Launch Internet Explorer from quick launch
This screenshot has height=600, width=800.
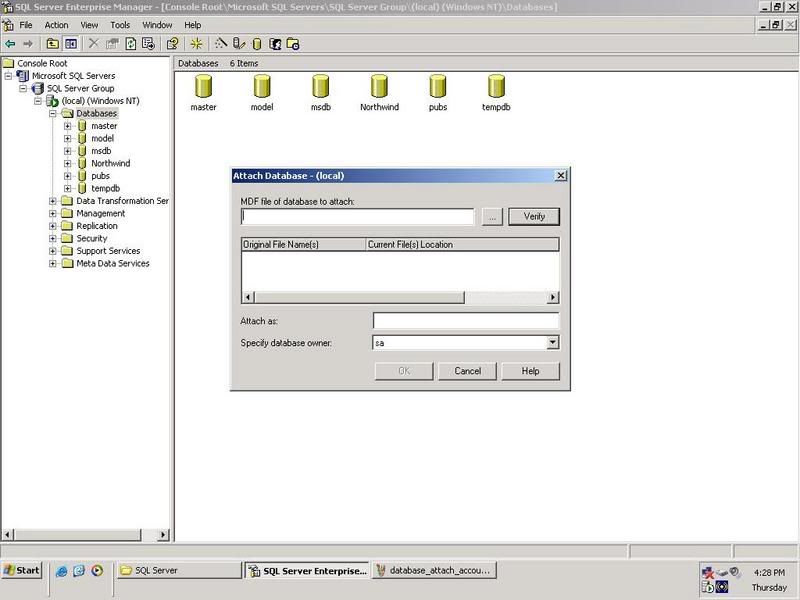62,571
